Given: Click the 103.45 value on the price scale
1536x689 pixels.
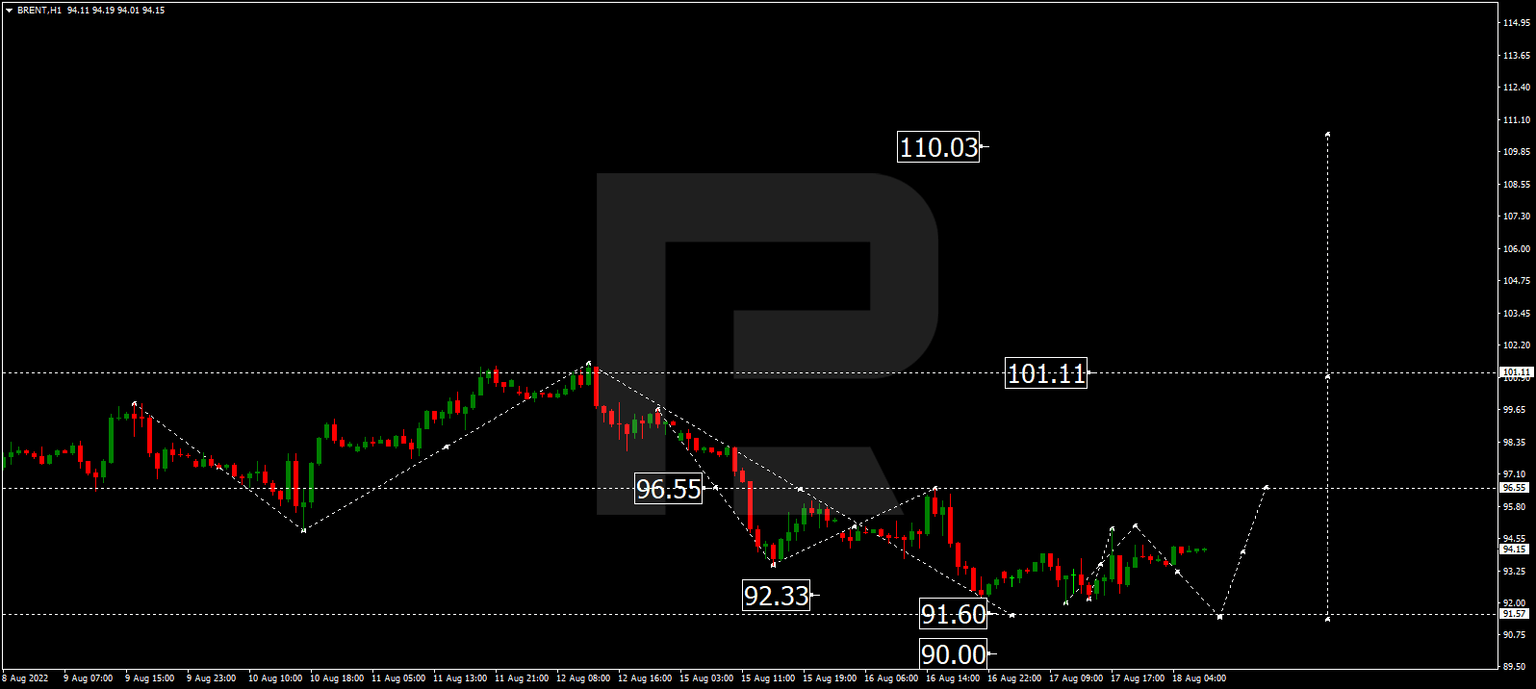Looking at the screenshot, I should click(x=1517, y=314).
